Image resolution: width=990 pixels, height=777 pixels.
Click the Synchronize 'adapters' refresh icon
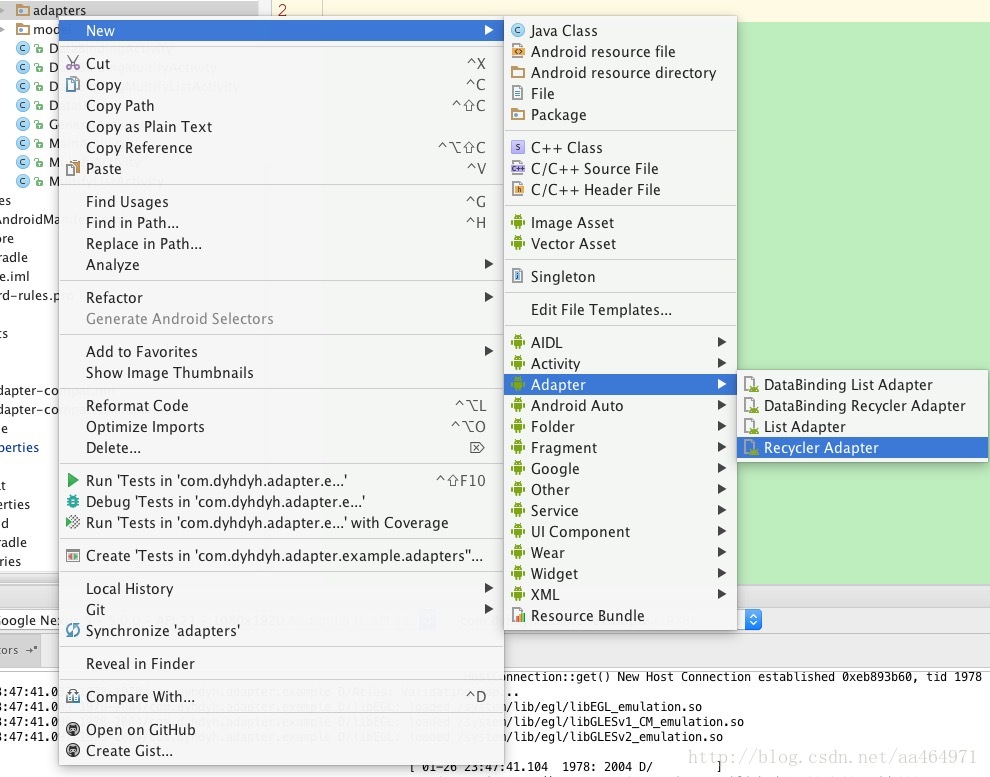pyautogui.click(x=73, y=631)
